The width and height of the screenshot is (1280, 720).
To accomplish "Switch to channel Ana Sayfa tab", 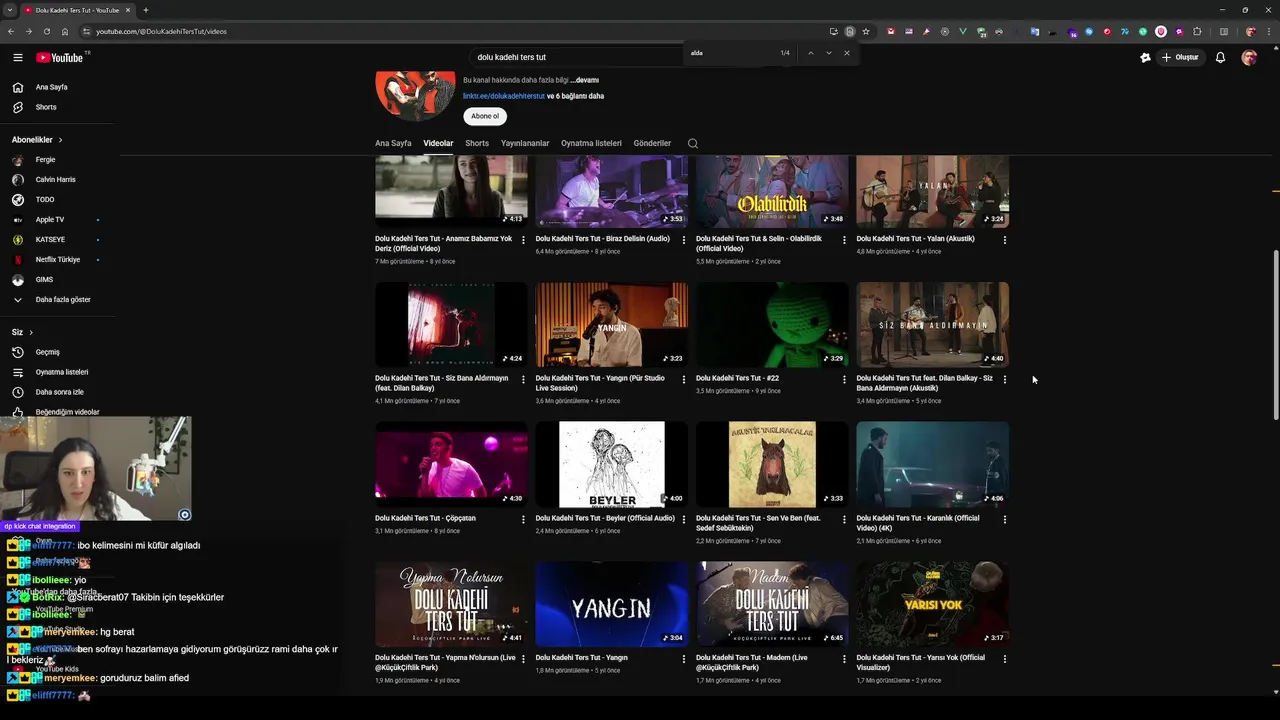I will tap(393, 143).
